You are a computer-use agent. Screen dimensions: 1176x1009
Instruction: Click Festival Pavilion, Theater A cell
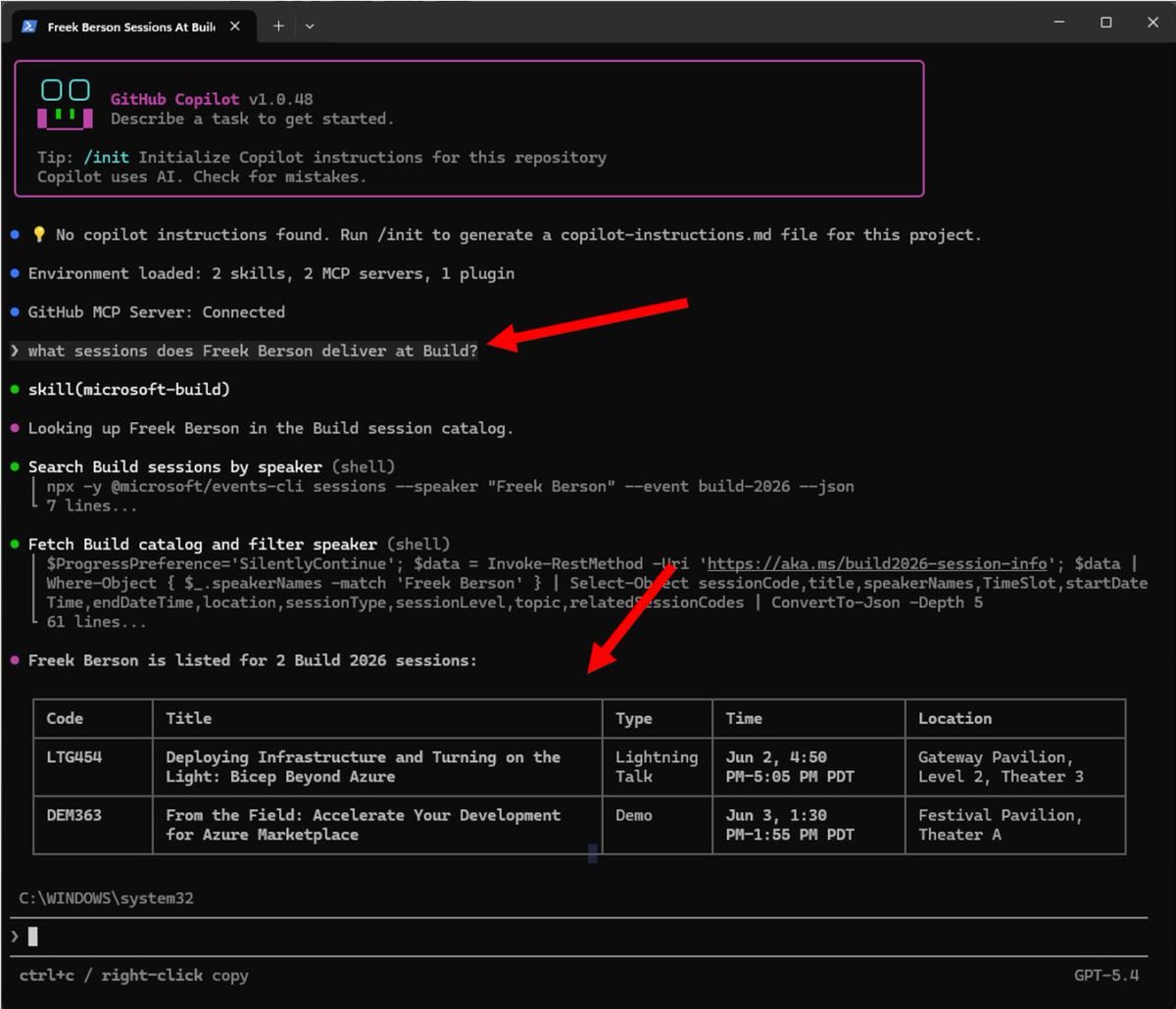[1001, 825]
